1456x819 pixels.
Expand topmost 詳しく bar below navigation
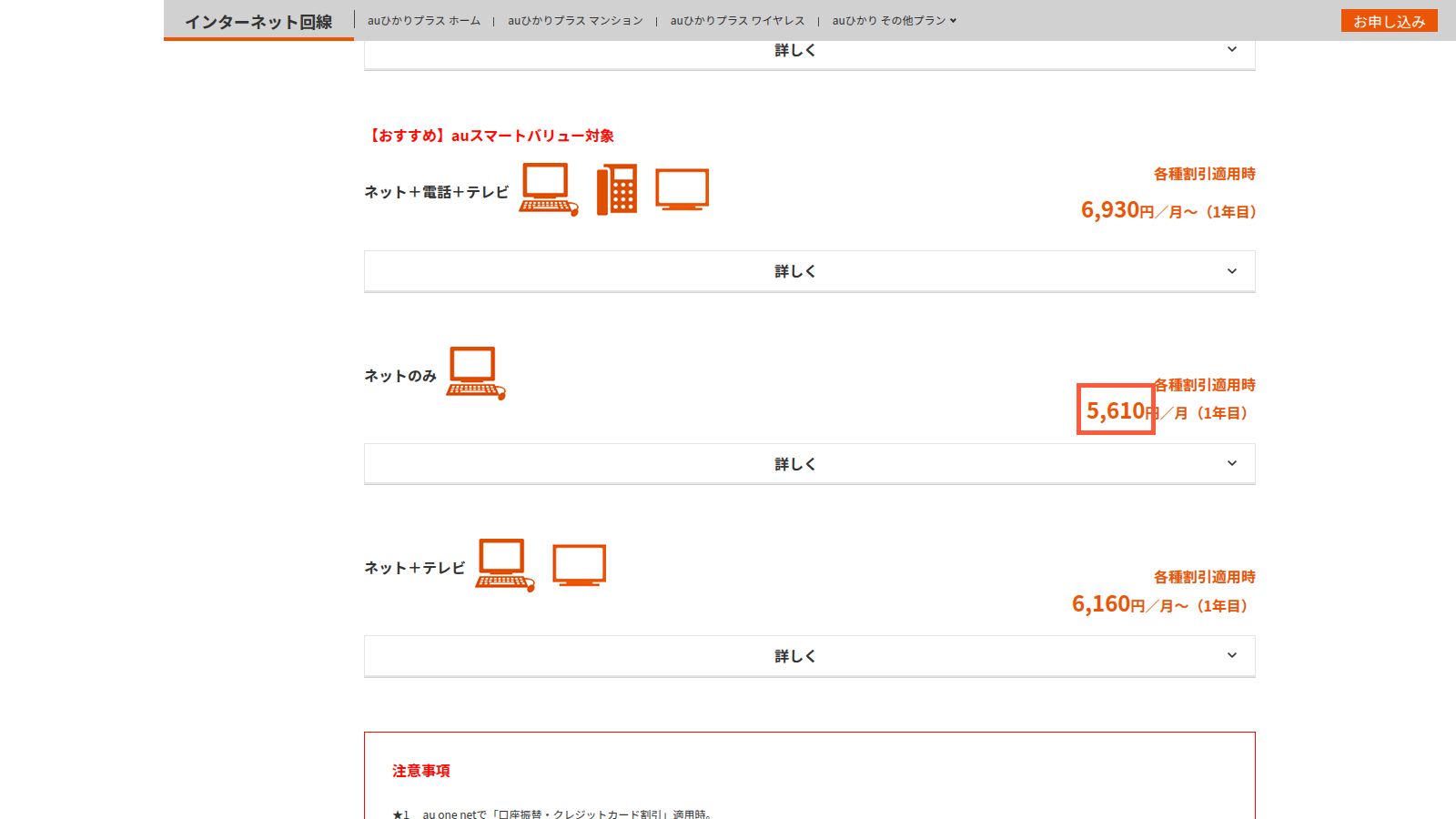[x=810, y=55]
